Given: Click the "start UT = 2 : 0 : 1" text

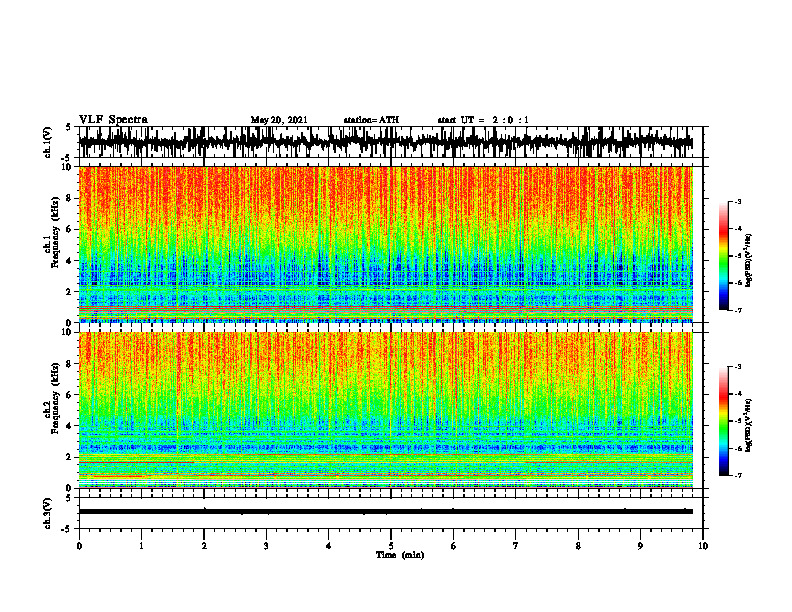Looking at the screenshot, I should (483, 120).
